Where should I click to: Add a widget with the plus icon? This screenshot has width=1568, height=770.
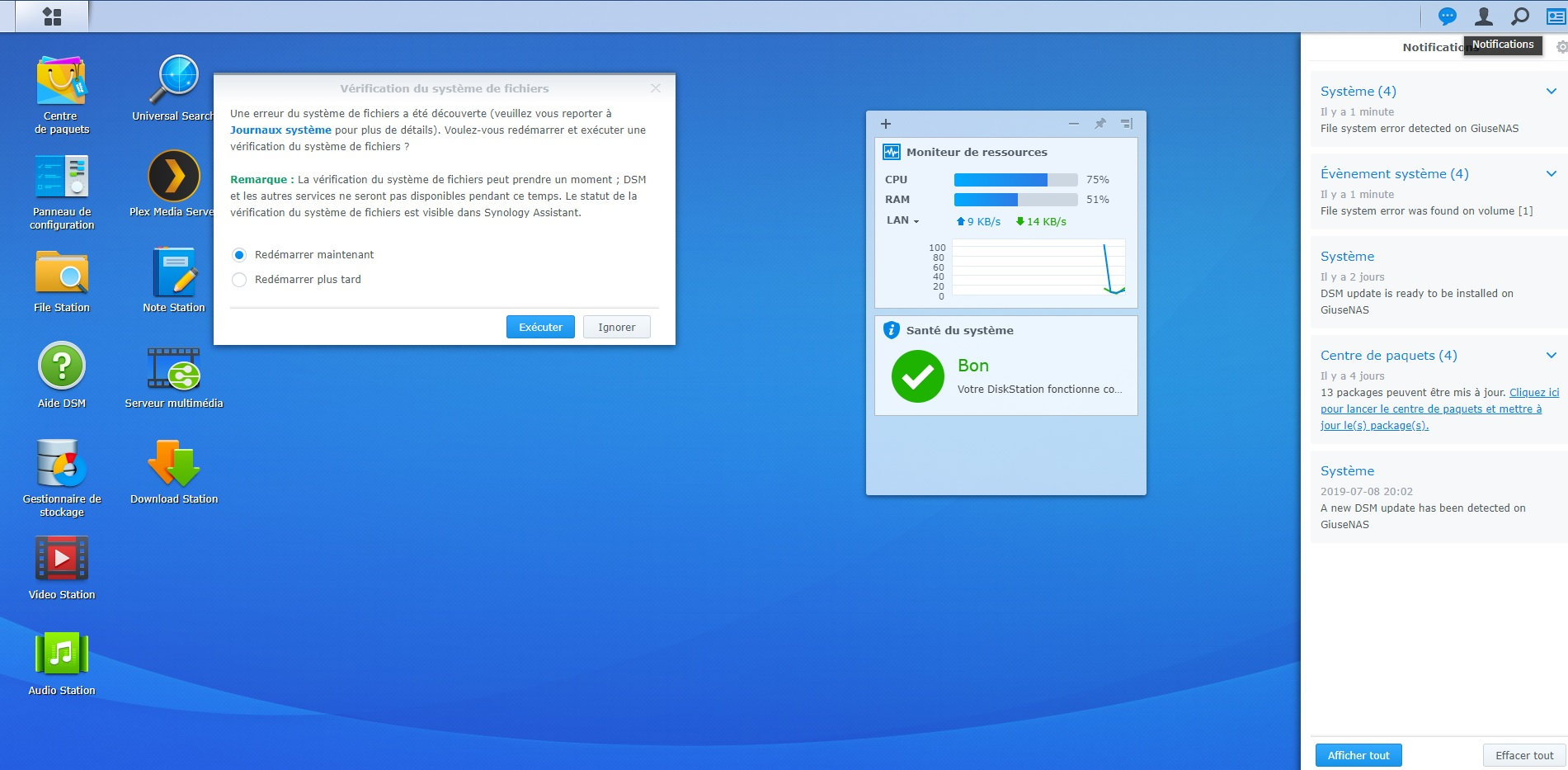886,124
